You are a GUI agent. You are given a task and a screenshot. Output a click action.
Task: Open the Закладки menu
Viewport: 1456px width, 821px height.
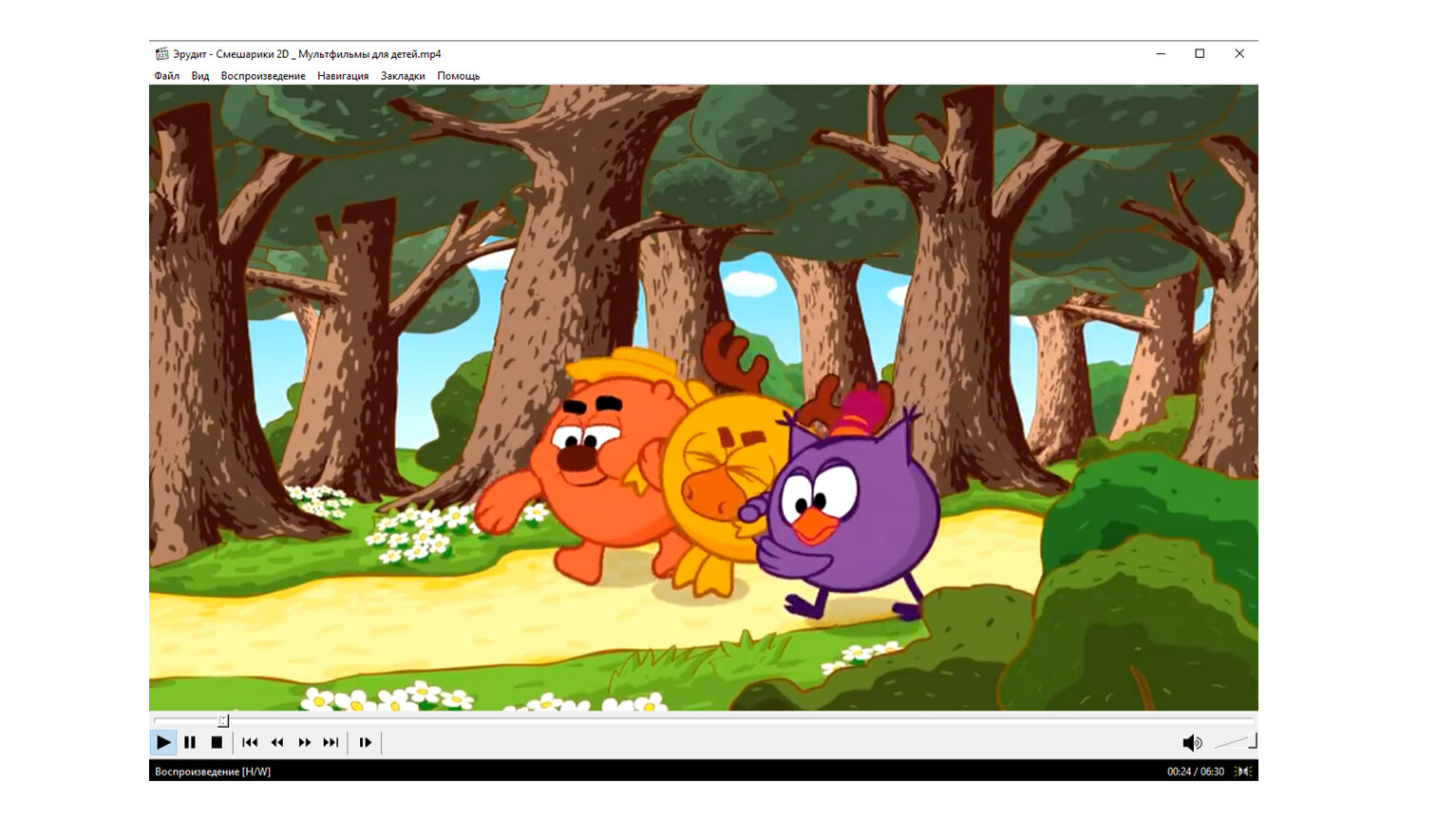tap(403, 76)
